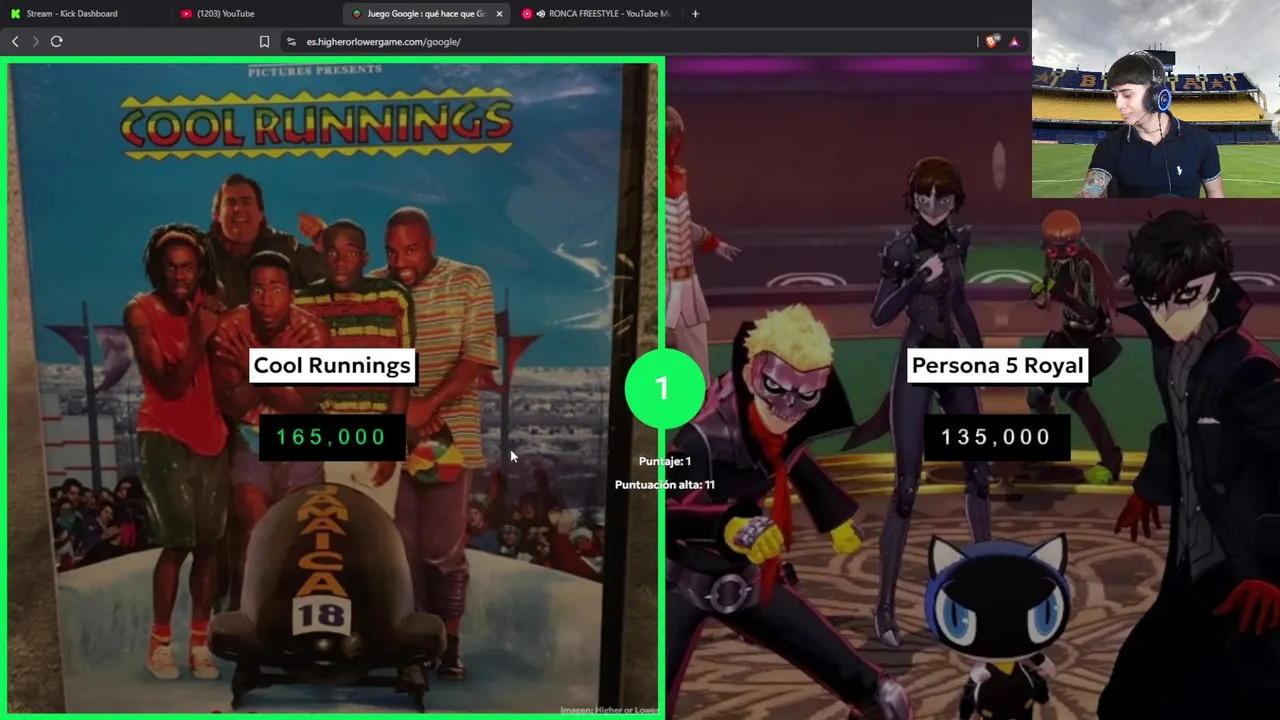This screenshot has height=720, width=1280.
Task: Click the Kick favicon on Stream tab
Action: tap(15, 14)
